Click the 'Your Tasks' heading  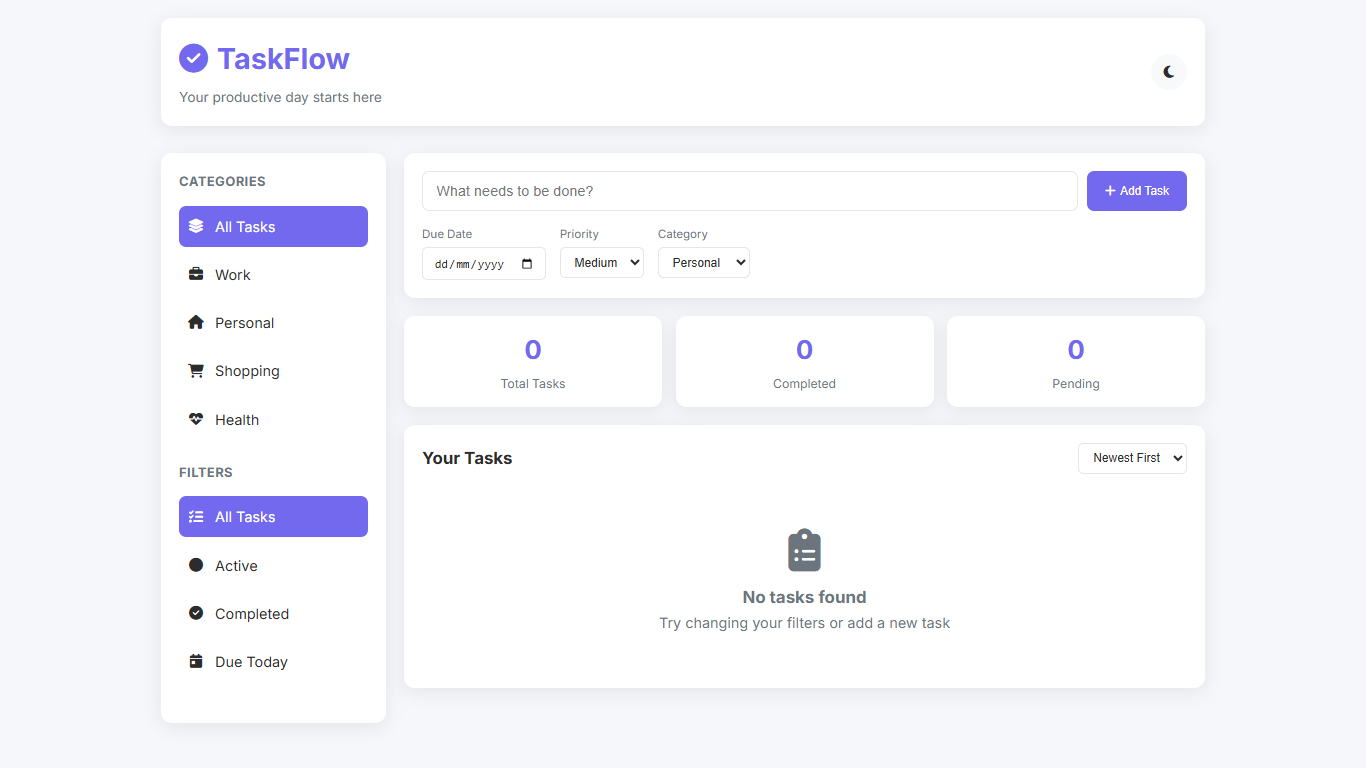point(467,458)
